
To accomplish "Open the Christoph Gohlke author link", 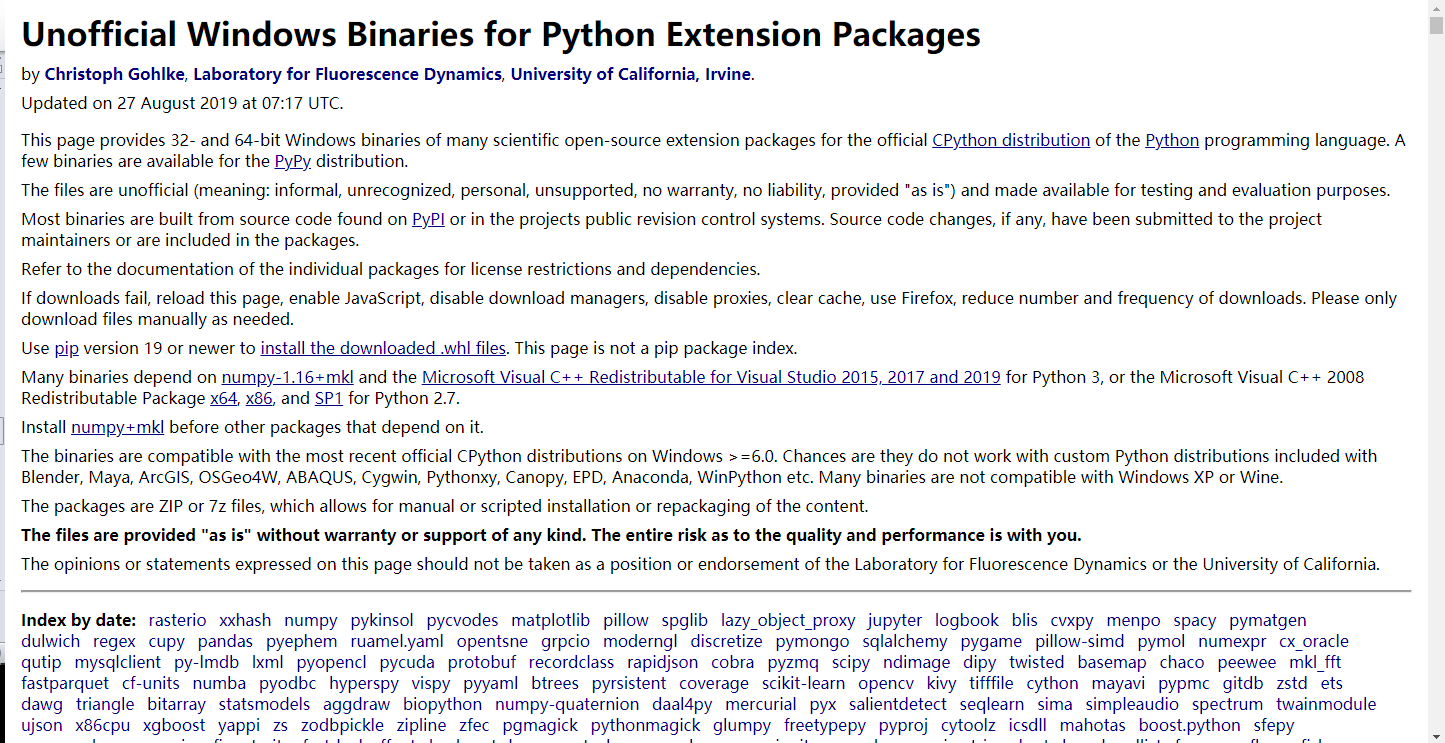I will click(x=117, y=74).
